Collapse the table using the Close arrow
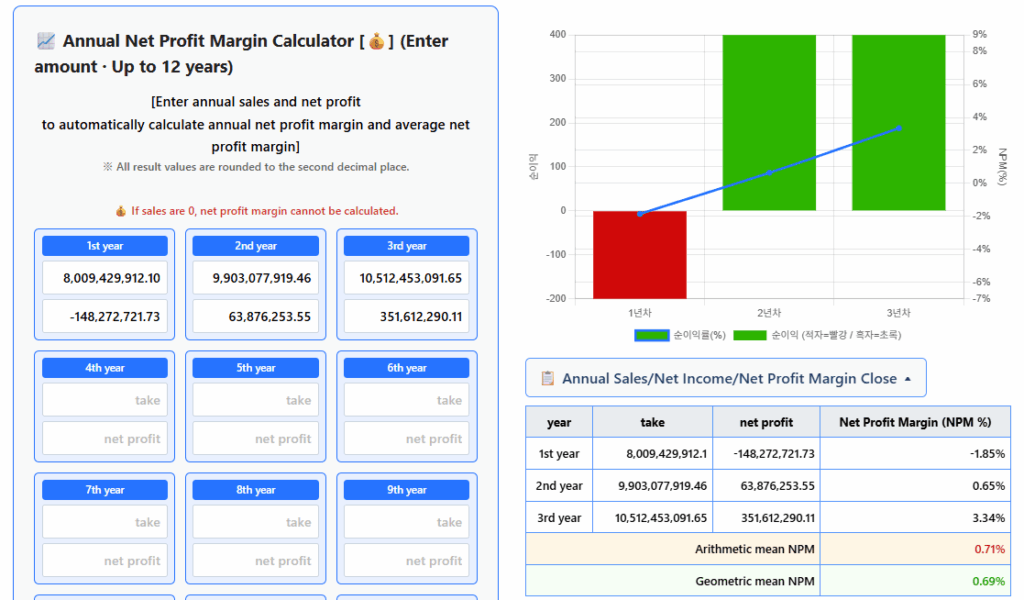The height and width of the screenshot is (600, 1024). [x=907, y=379]
